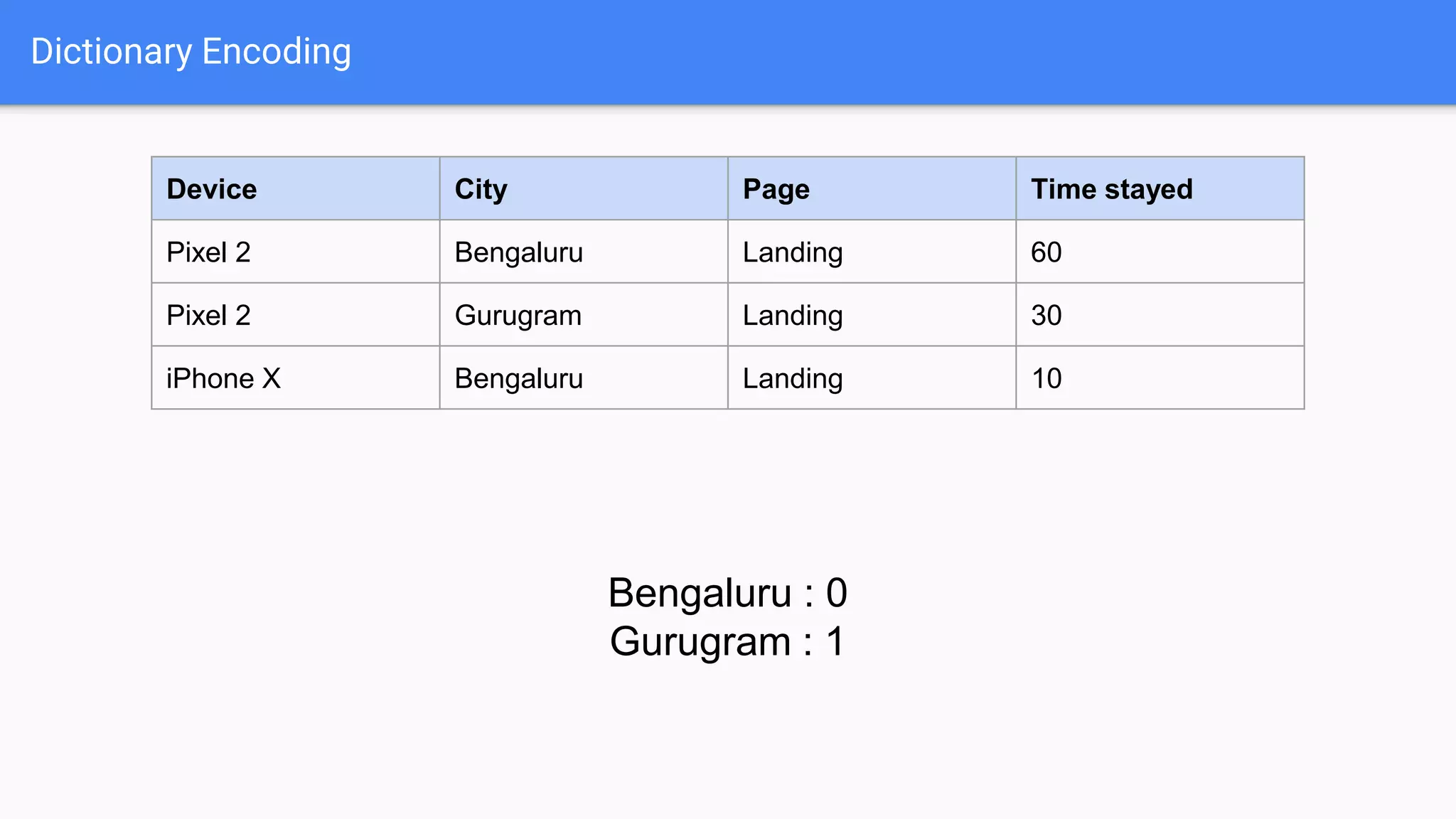Click the time stayed value 60
Screen dimensions: 1456x819
[1046, 252]
